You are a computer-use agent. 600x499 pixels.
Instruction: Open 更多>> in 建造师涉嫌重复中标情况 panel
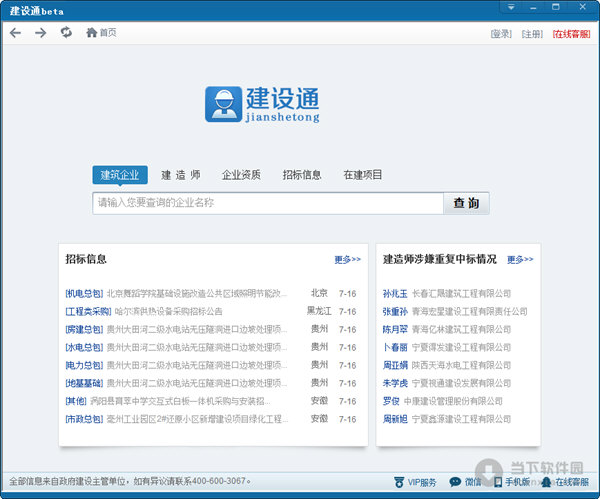(520, 259)
